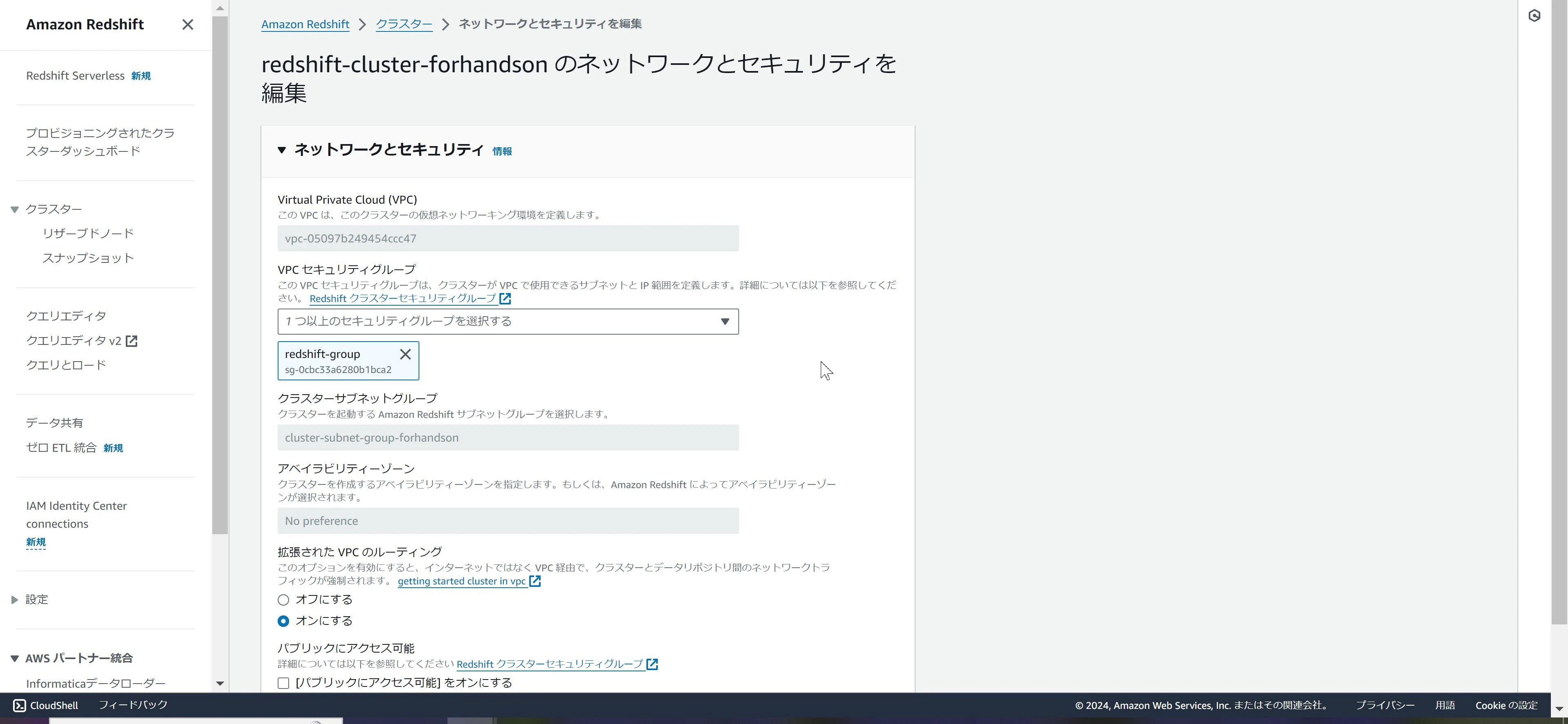Screen dimensions: 1568x724
Task: Go to スナップショット in sidebar
Action: tap(88, 258)
